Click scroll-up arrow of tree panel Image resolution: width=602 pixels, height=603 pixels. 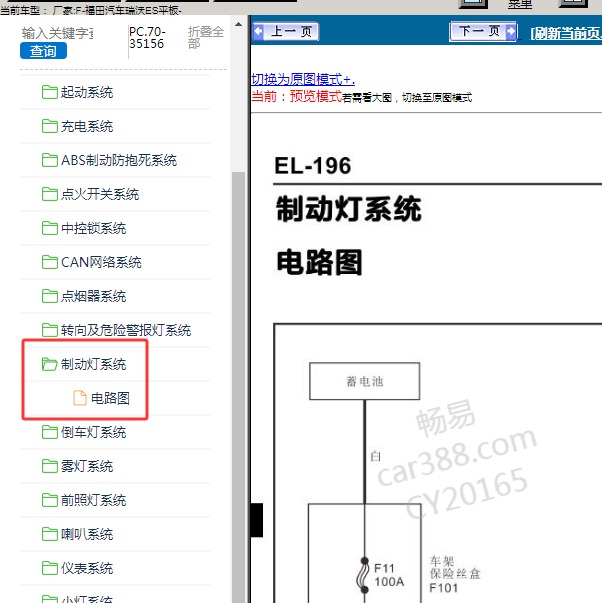click(238, 24)
